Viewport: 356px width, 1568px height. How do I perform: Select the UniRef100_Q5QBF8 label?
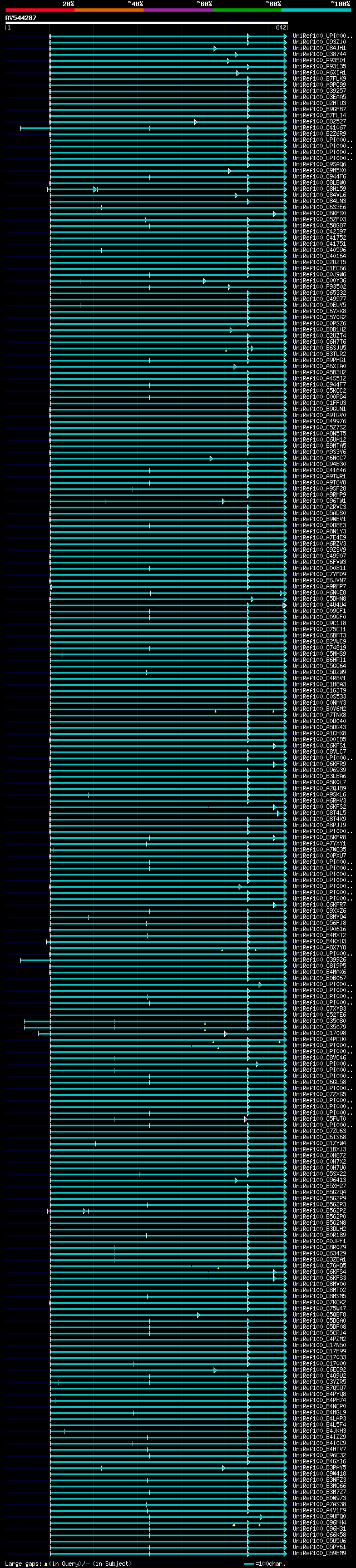pos(319,1315)
